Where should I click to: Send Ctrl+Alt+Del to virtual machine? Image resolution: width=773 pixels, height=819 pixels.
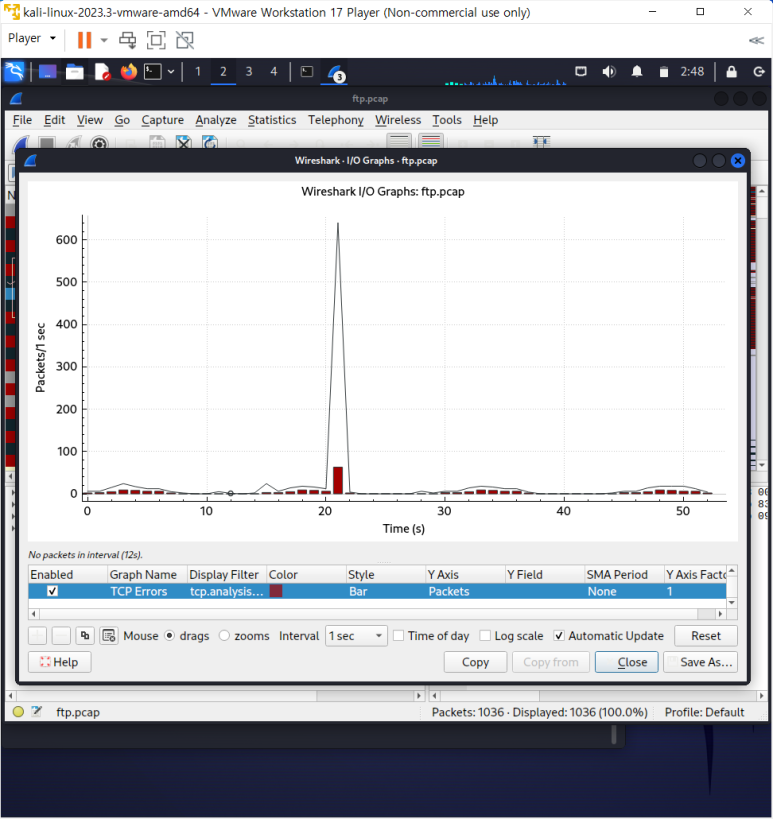point(127,40)
